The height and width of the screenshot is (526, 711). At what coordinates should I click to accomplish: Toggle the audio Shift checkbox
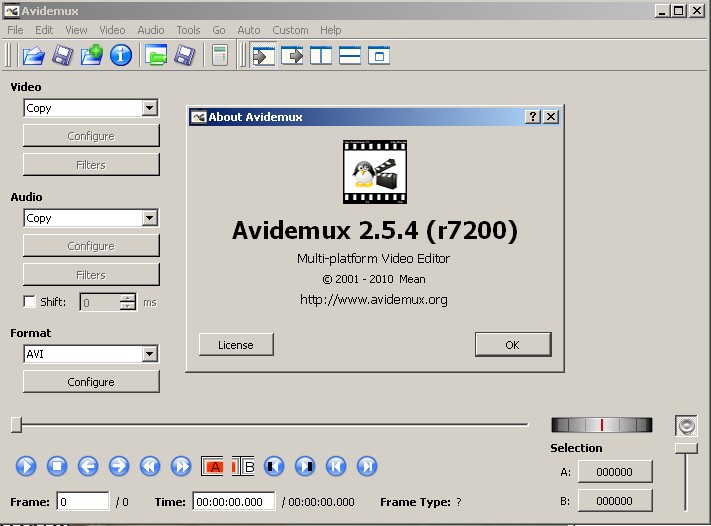pyautogui.click(x=29, y=301)
